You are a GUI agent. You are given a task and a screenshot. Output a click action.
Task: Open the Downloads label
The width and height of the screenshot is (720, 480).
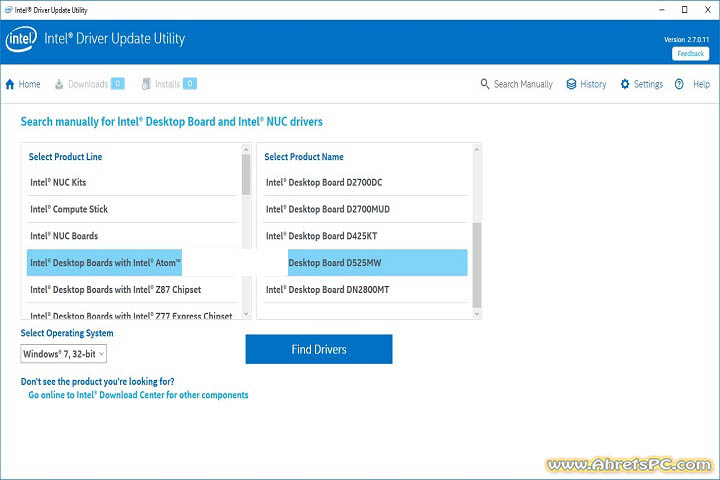pyautogui.click(x=88, y=84)
